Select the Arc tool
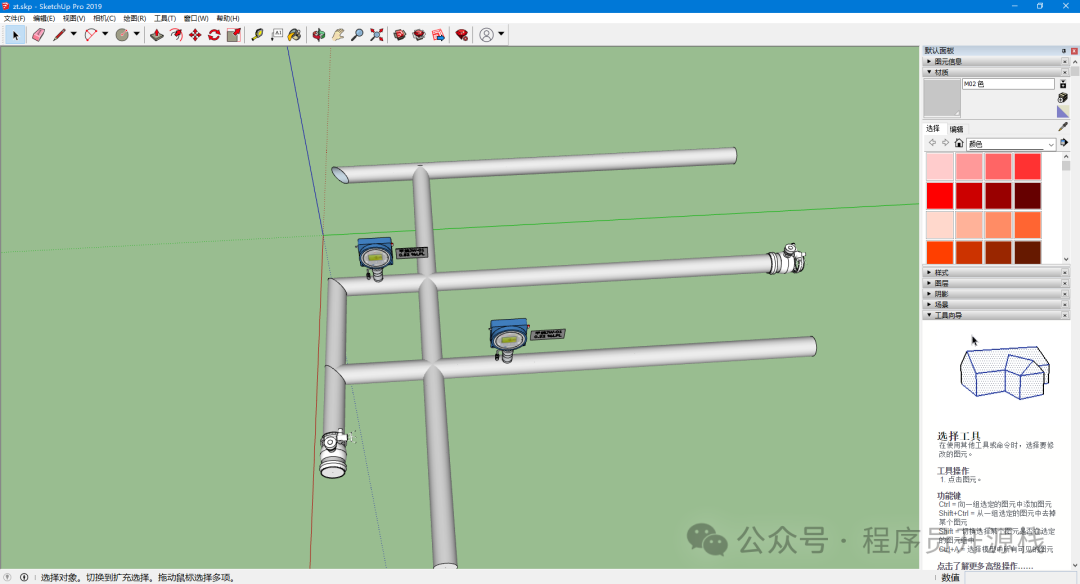The width and height of the screenshot is (1080, 584). 91,34
